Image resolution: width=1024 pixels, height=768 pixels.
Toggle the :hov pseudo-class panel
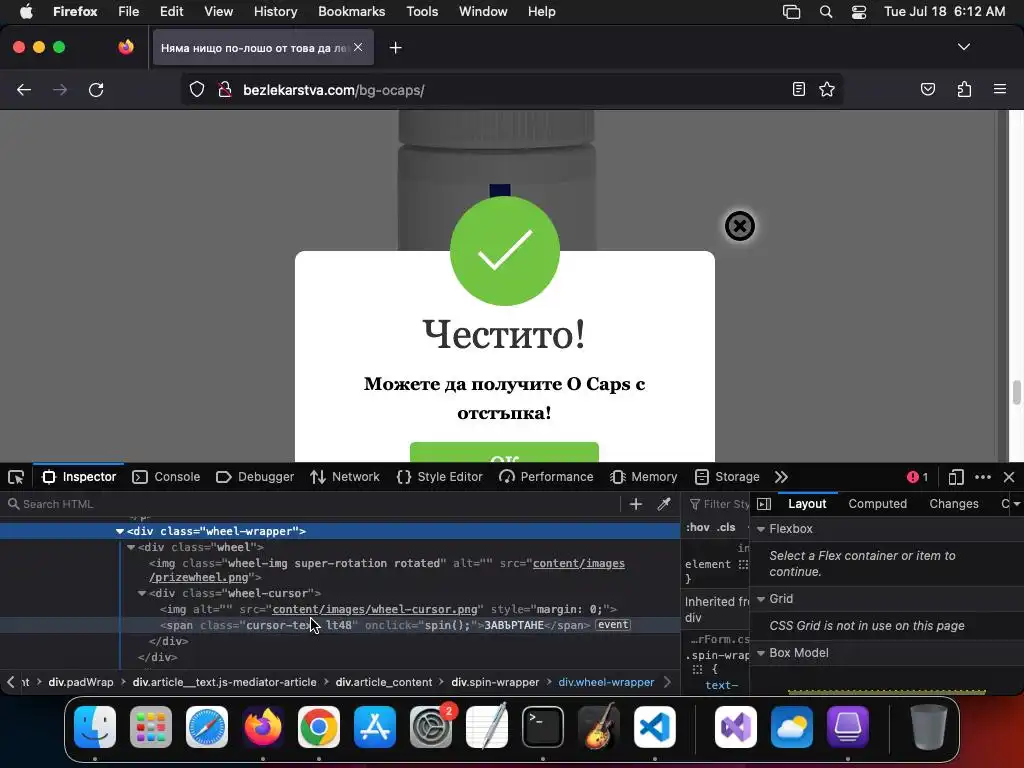[x=697, y=527]
